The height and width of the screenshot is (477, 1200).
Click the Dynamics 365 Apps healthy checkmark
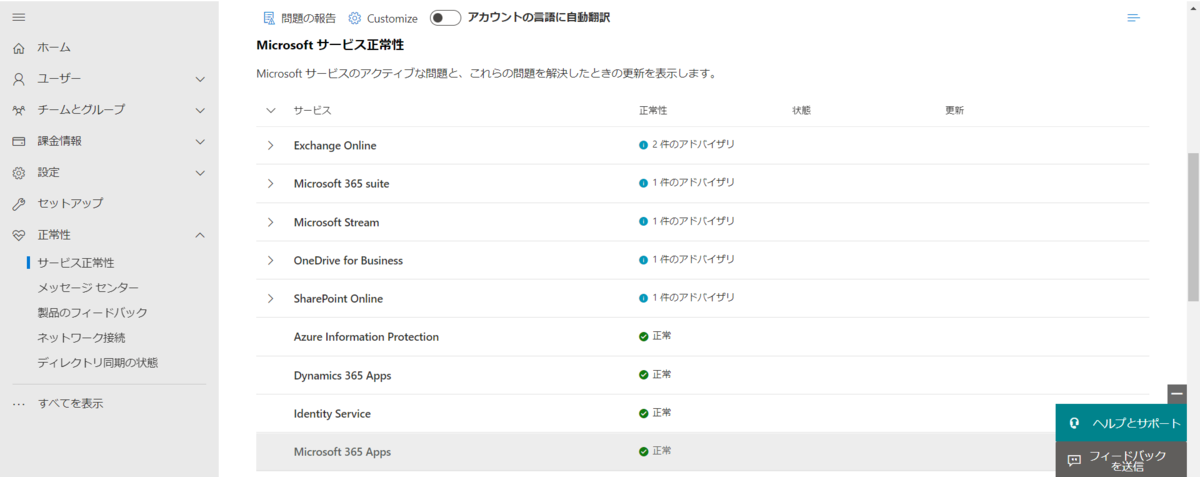pyautogui.click(x=643, y=375)
